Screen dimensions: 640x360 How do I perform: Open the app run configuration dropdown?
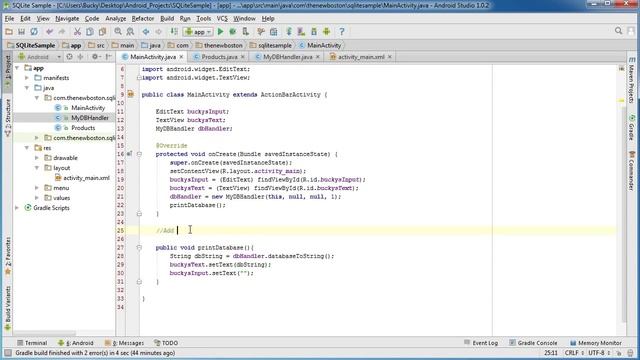click(x=198, y=32)
